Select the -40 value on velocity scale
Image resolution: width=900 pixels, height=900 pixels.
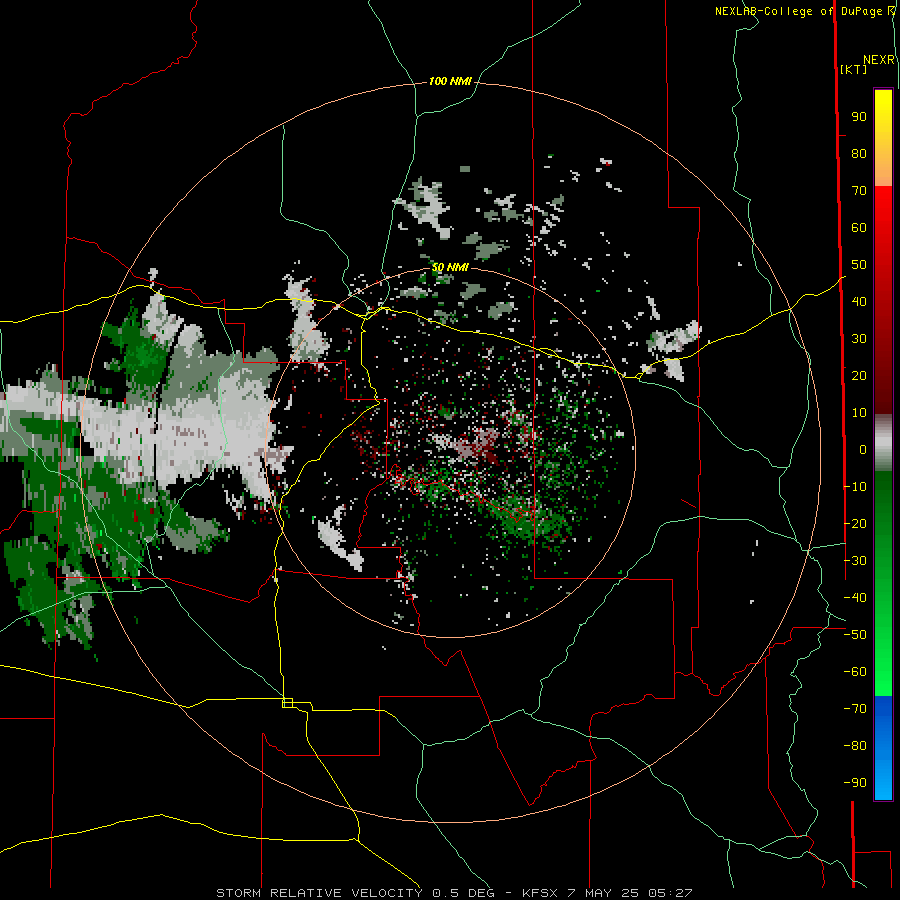[855, 598]
